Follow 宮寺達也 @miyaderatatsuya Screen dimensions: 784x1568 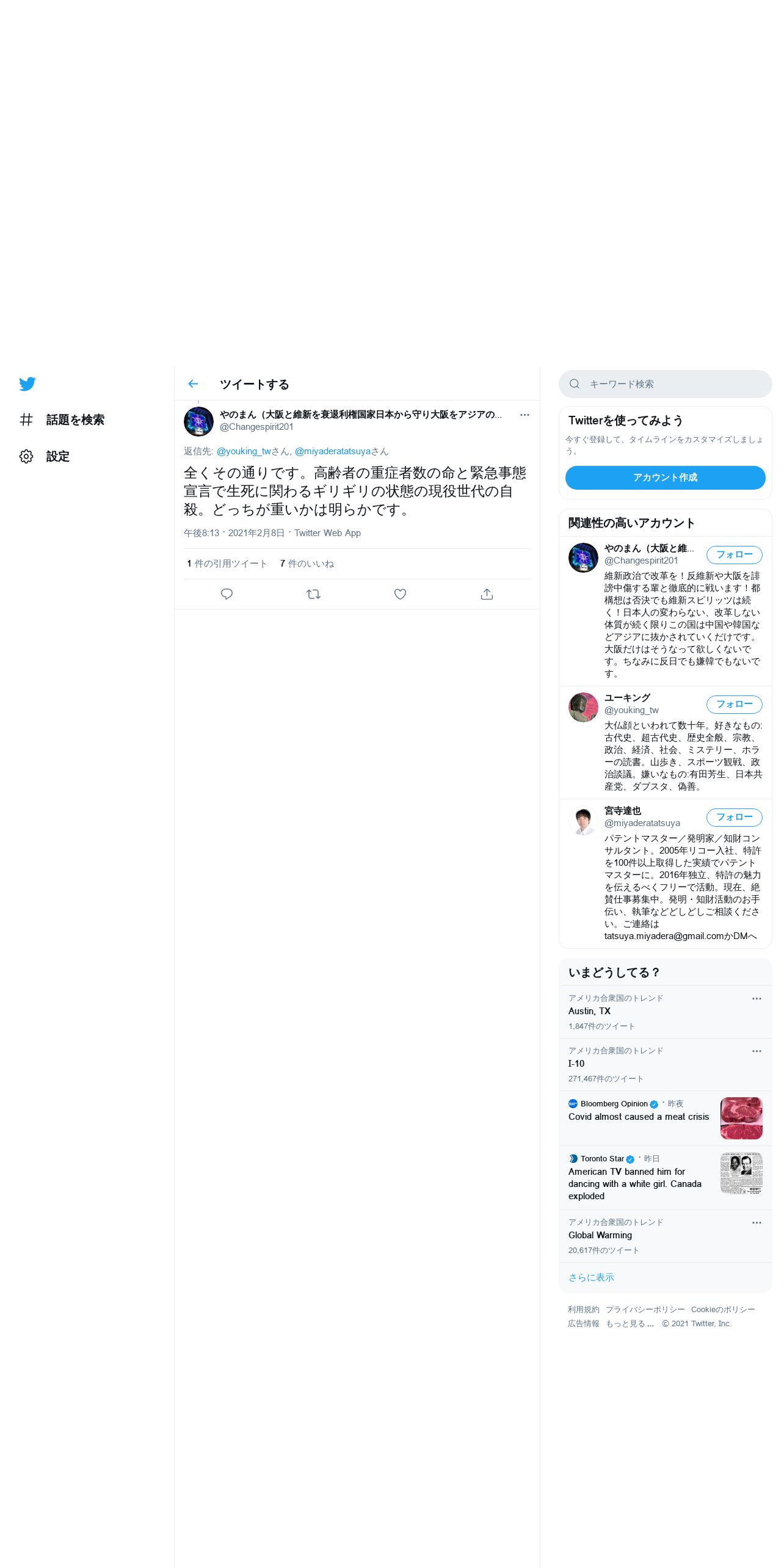[x=735, y=817]
